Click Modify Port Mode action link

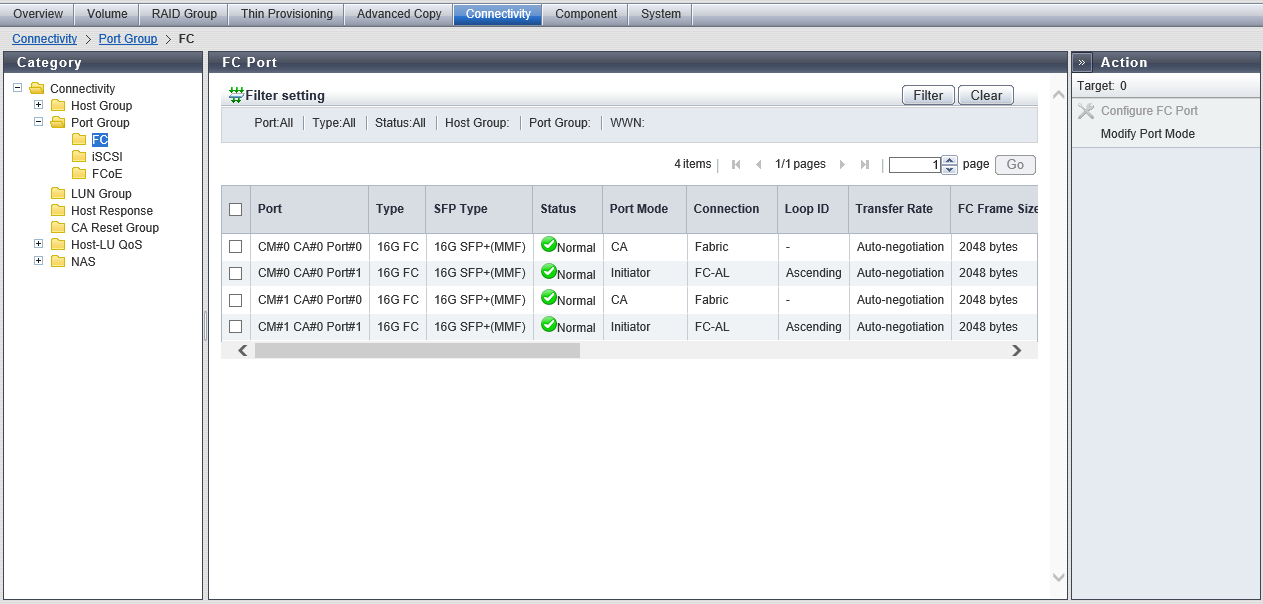[x=1147, y=134]
